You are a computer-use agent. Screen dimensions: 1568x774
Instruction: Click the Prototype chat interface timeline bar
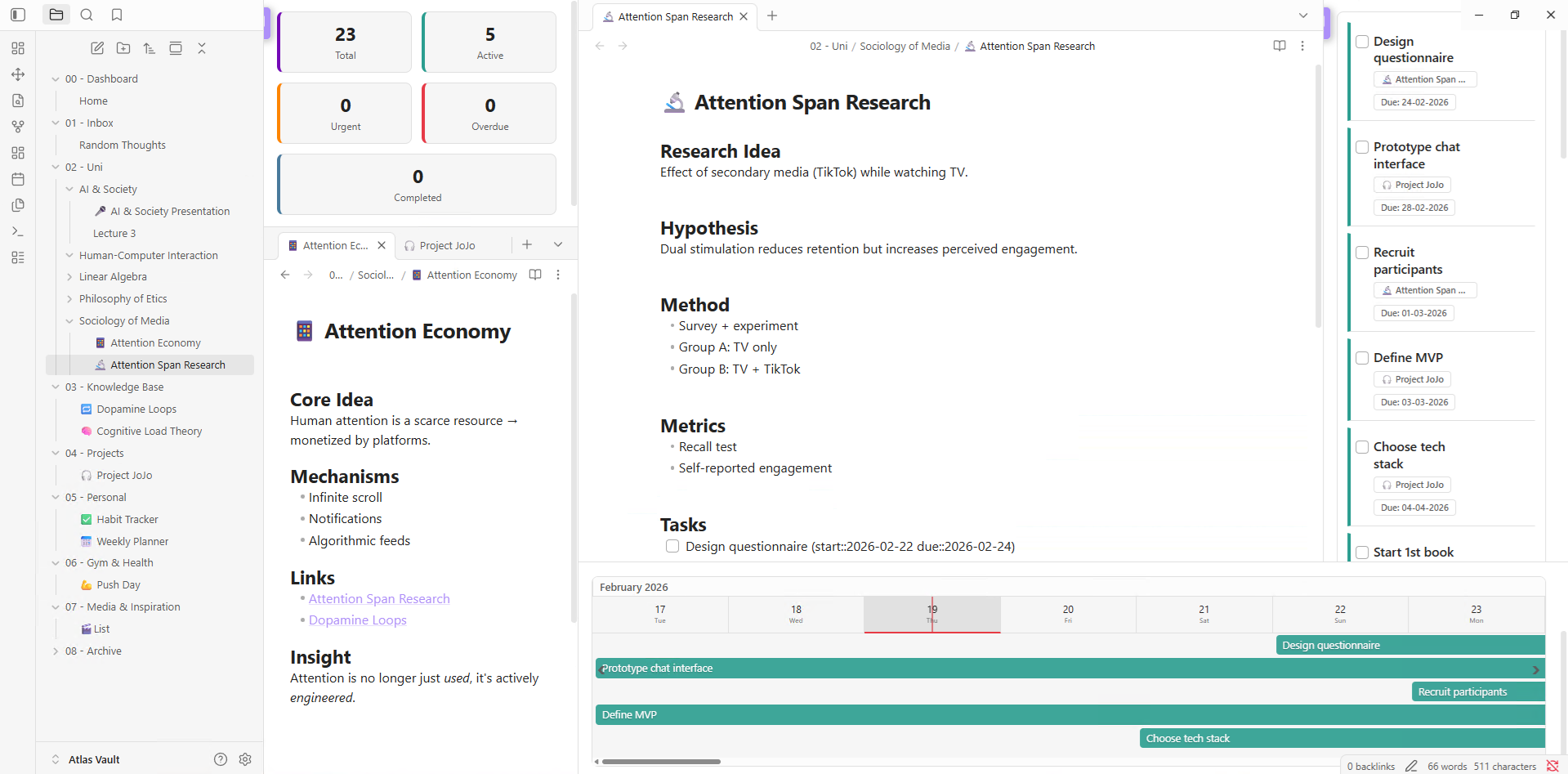point(1070,668)
